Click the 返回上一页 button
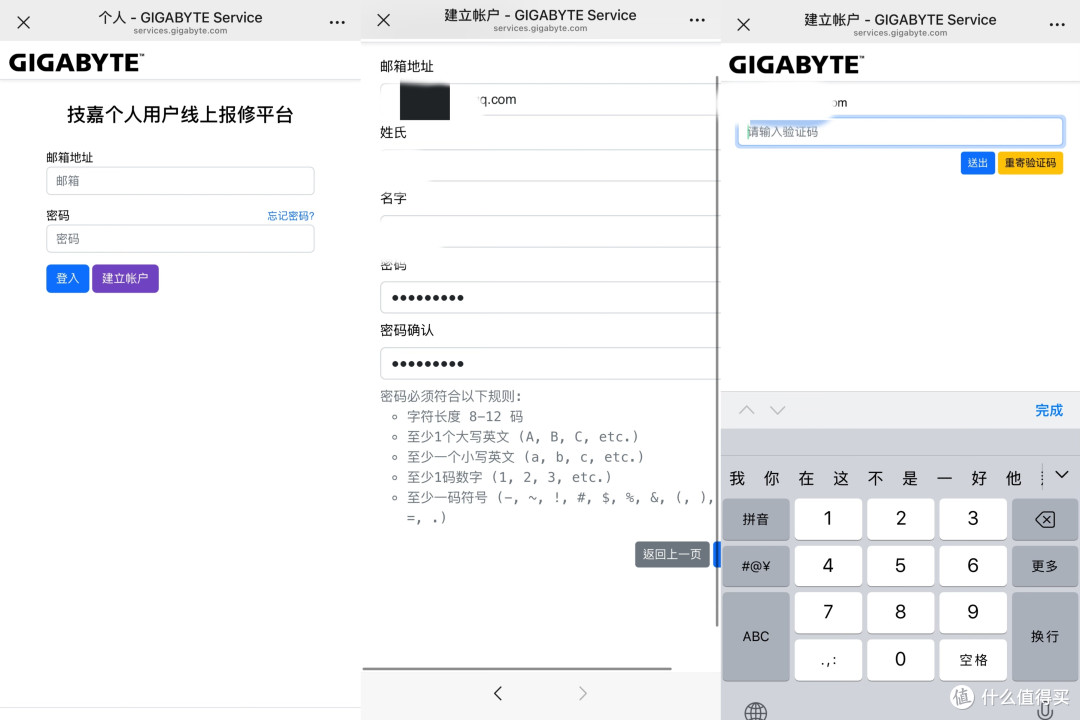 point(672,554)
